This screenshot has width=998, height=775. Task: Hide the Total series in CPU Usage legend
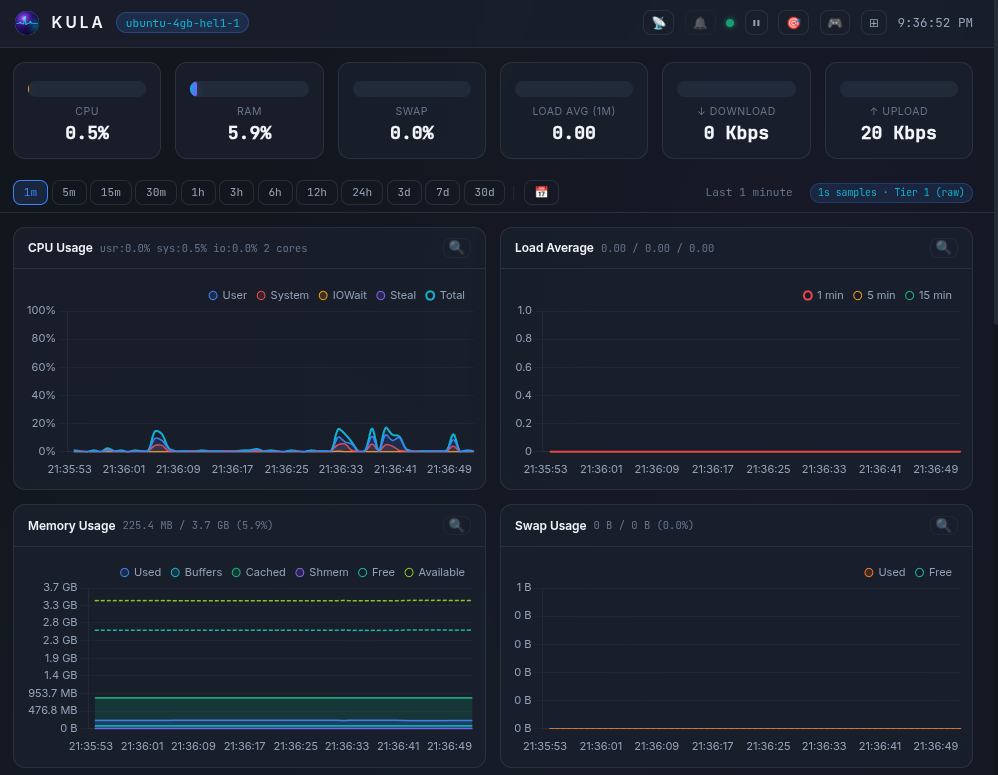point(444,295)
